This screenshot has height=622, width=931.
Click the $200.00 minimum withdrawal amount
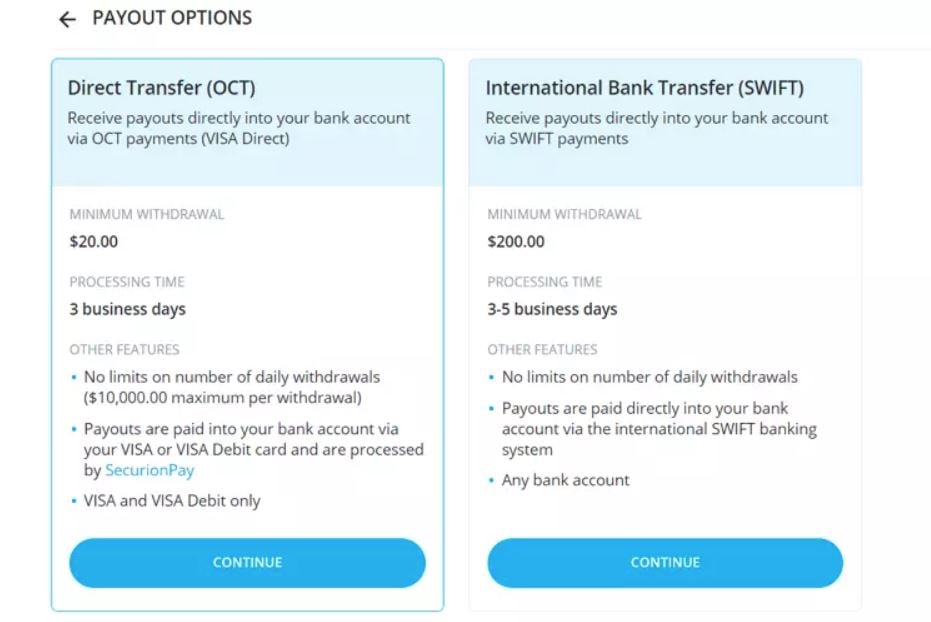pyautogui.click(x=516, y=241)
